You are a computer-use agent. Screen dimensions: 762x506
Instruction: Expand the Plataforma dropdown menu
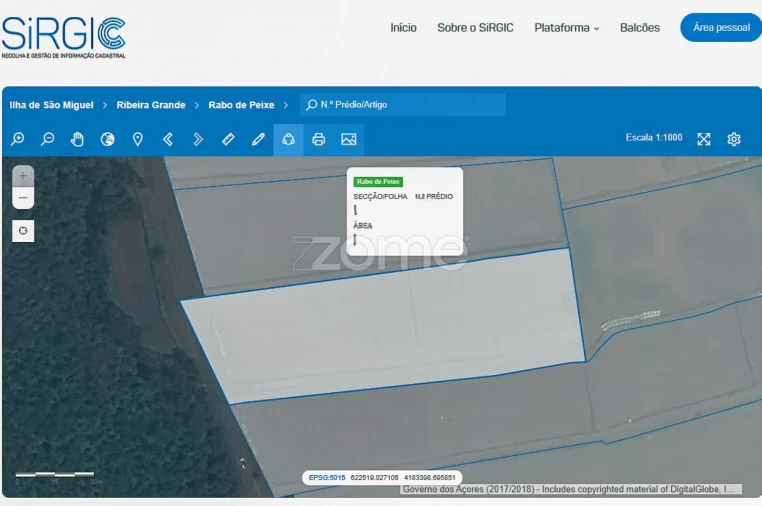pyautogui.click(x=566, y=28)
